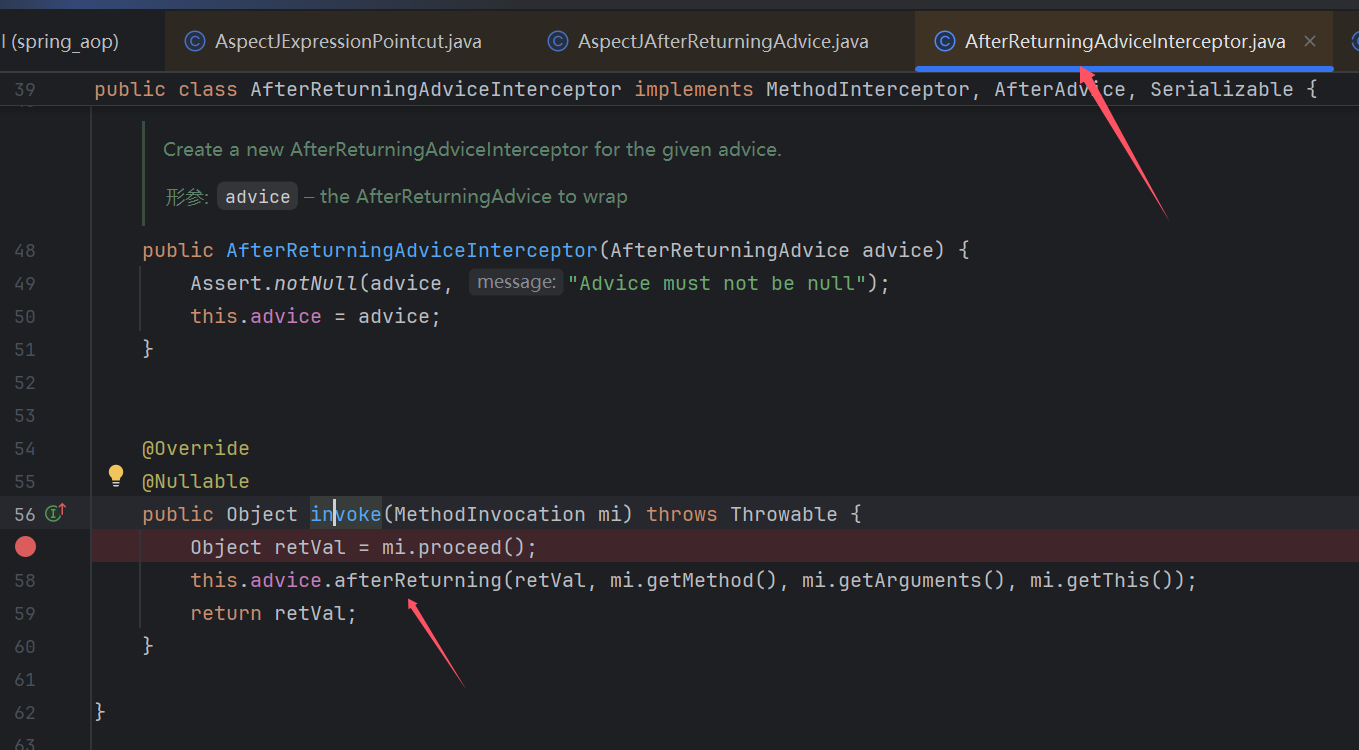Click mi.getArguments() on line 58
The width and height of the screenshot is (1359, 750).
(904, 580)
